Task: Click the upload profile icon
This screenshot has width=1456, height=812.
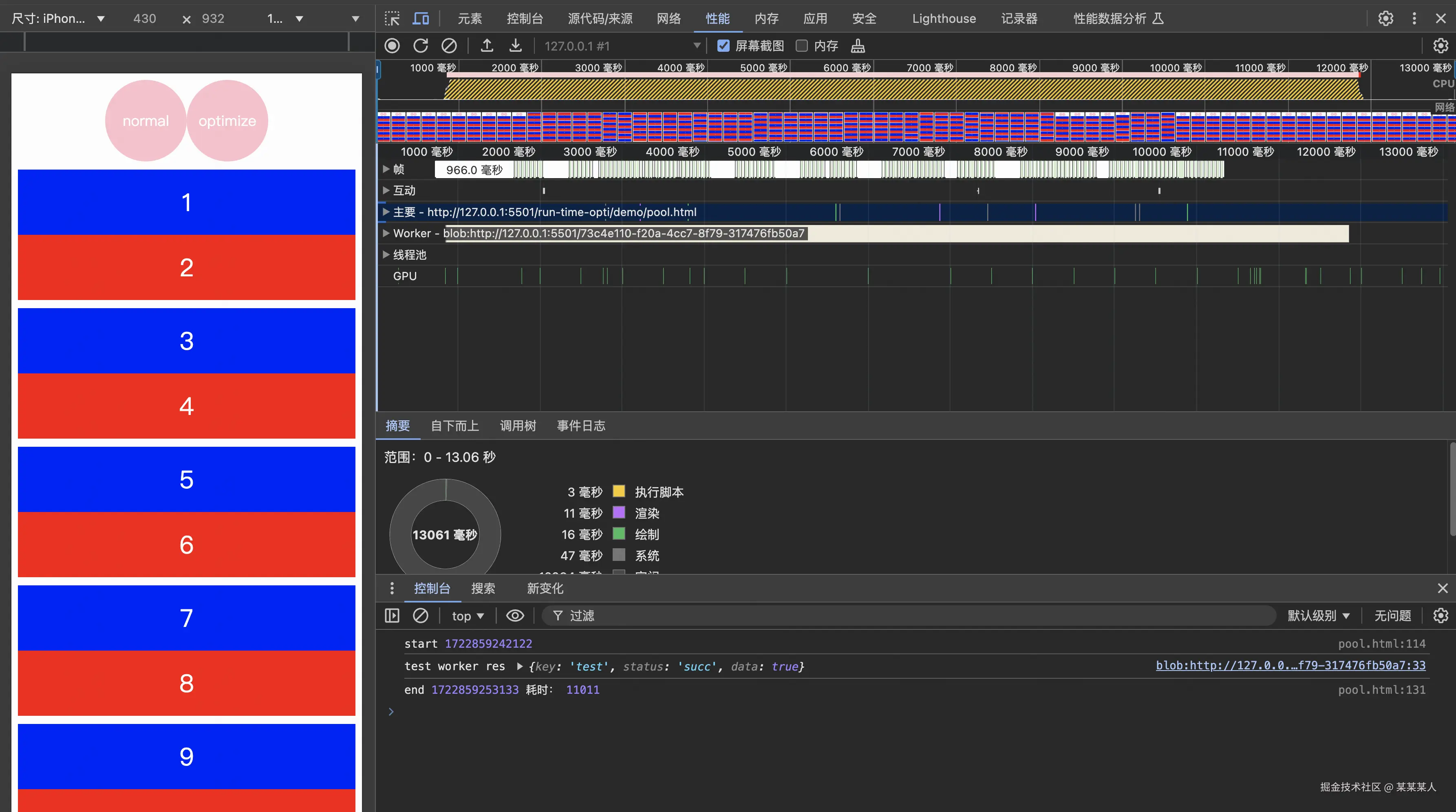Action: pos(487,46)
